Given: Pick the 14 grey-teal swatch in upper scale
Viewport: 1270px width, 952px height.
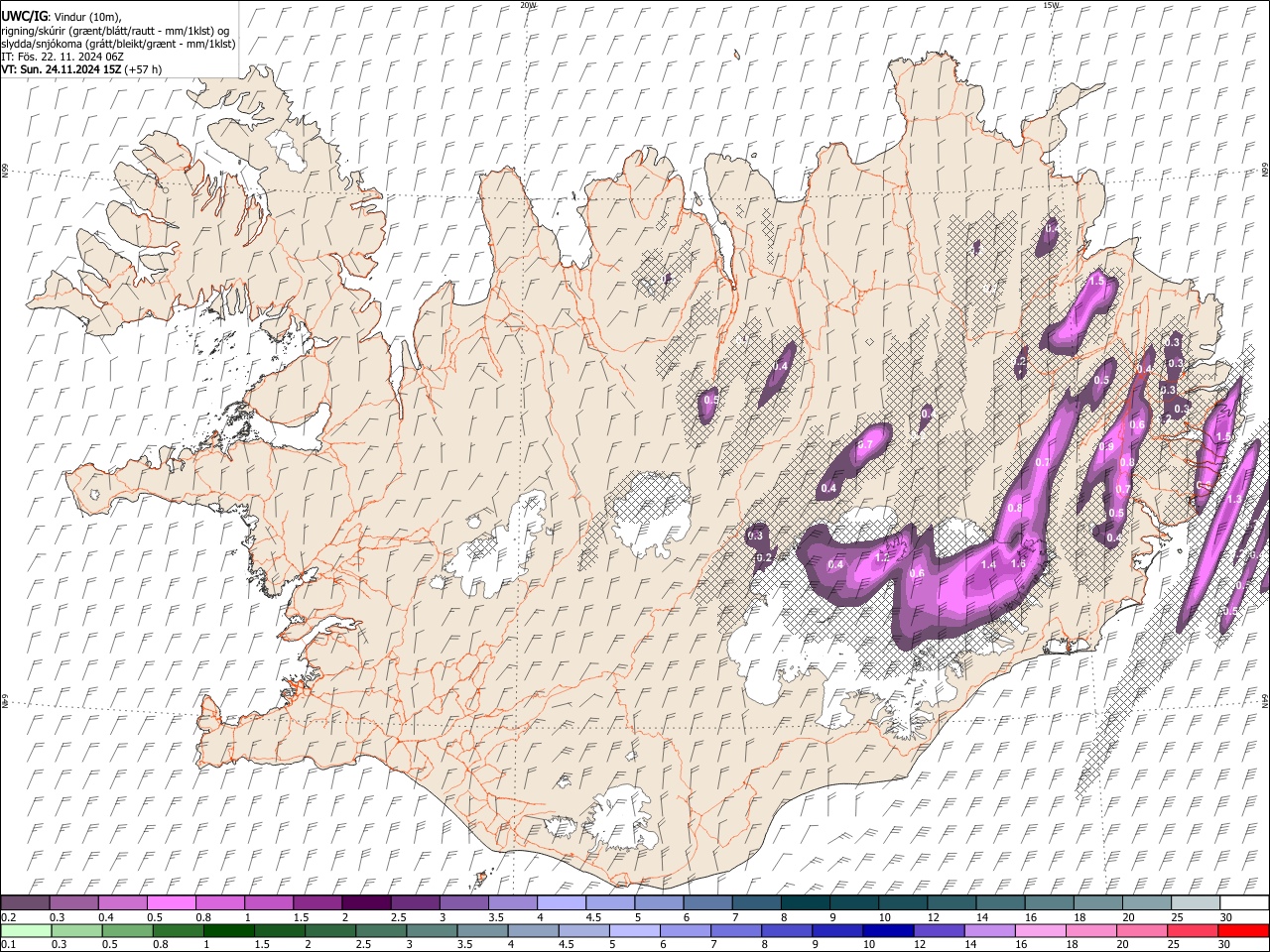Looking at the screenshot, I should pos(999,902).
